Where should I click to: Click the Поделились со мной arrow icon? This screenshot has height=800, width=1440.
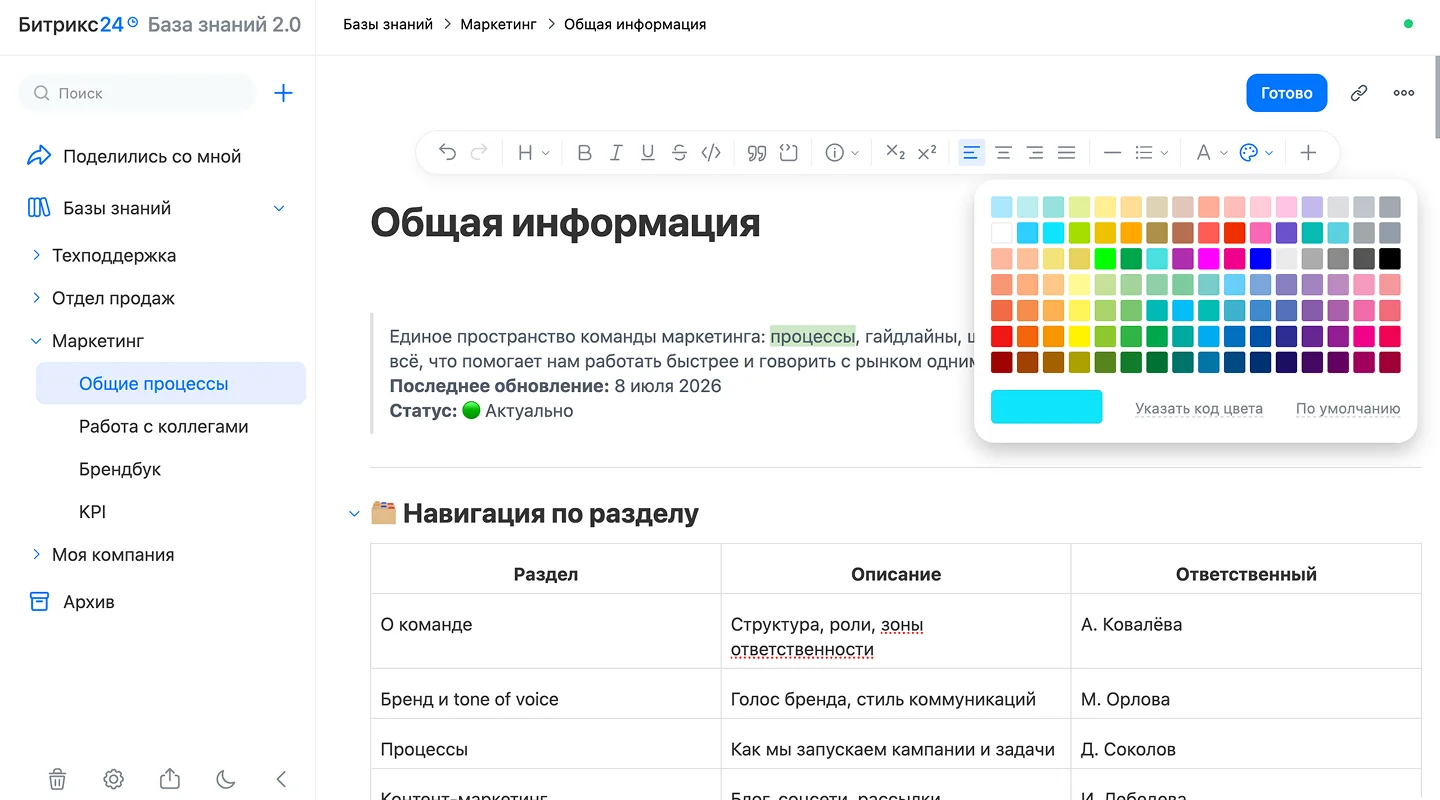click(39, 156)
